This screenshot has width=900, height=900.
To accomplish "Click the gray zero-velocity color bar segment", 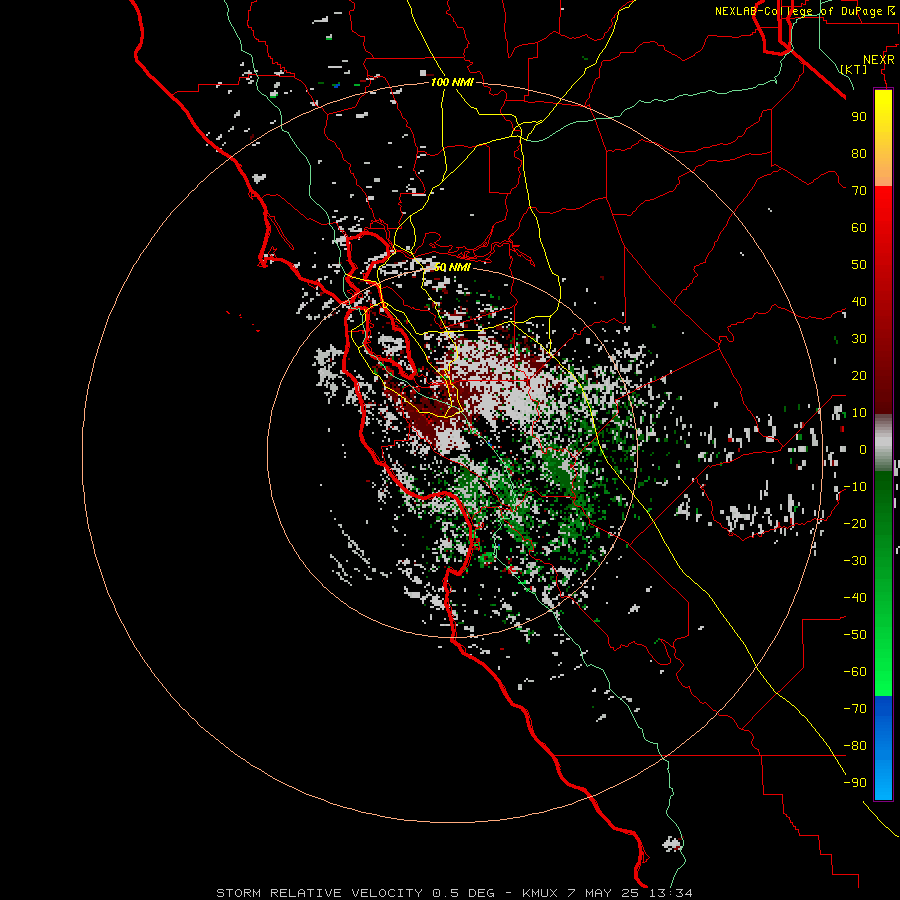I will (x=883, y=443).
